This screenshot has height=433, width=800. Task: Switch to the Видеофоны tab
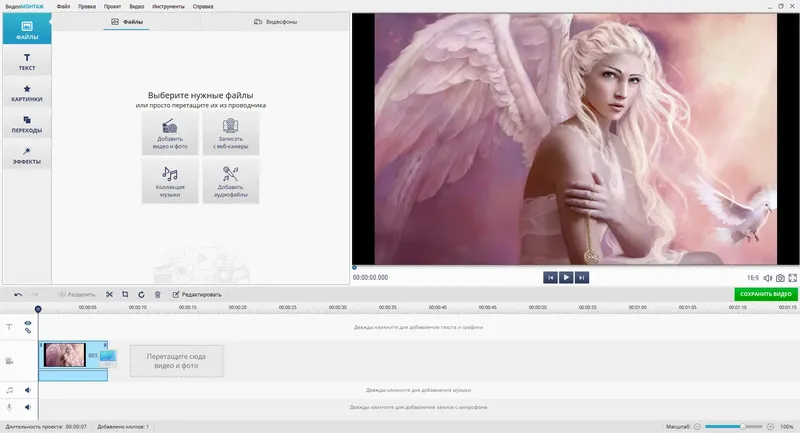(275, 22)
